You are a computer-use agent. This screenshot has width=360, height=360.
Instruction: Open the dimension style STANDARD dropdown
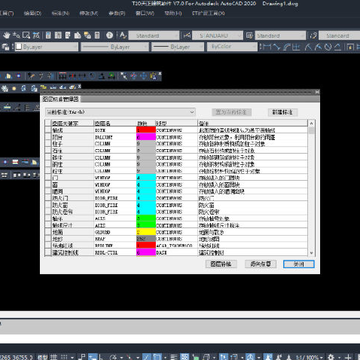click(217, 35)
